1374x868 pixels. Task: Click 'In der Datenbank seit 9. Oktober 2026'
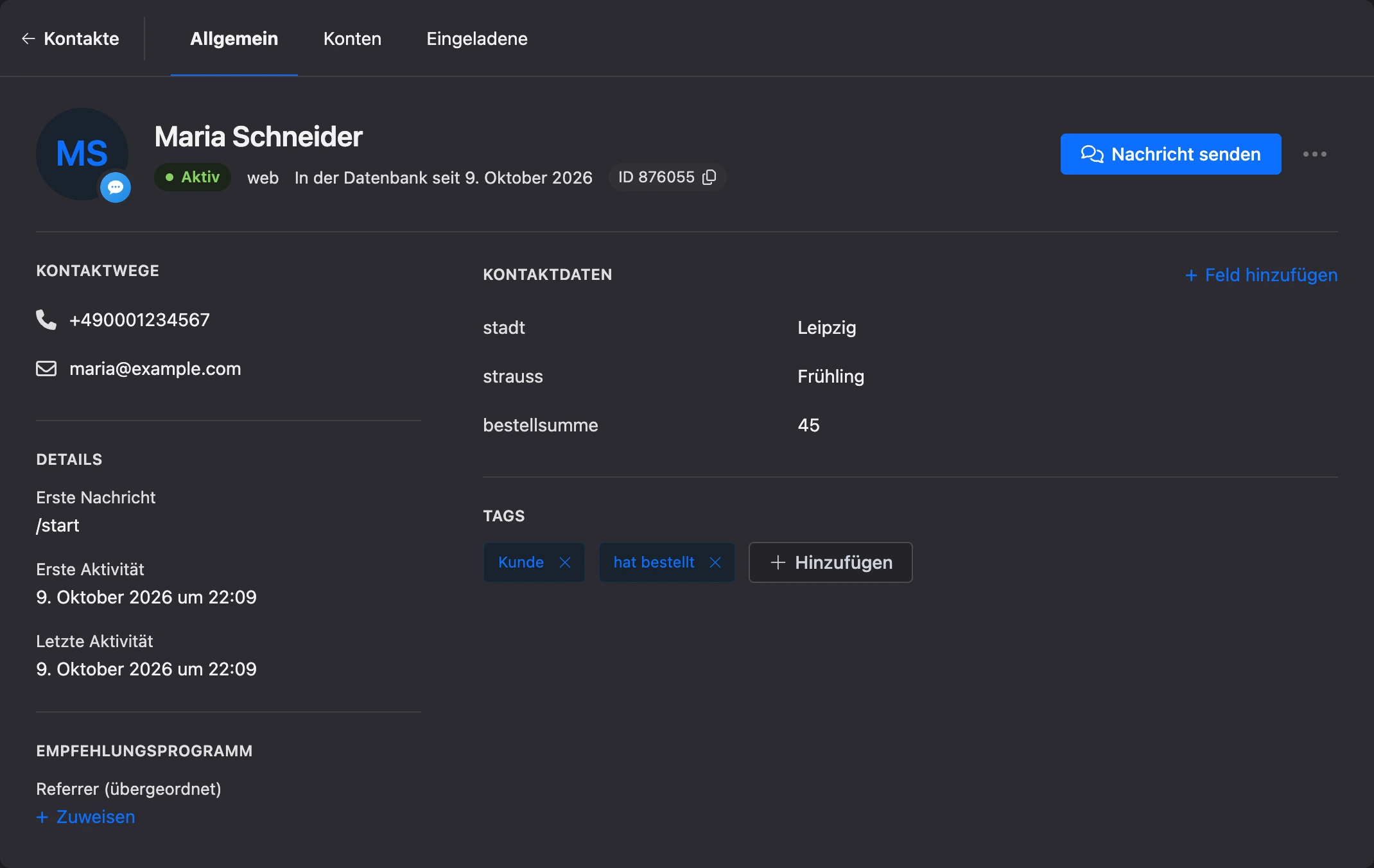[x=443, y=178]
